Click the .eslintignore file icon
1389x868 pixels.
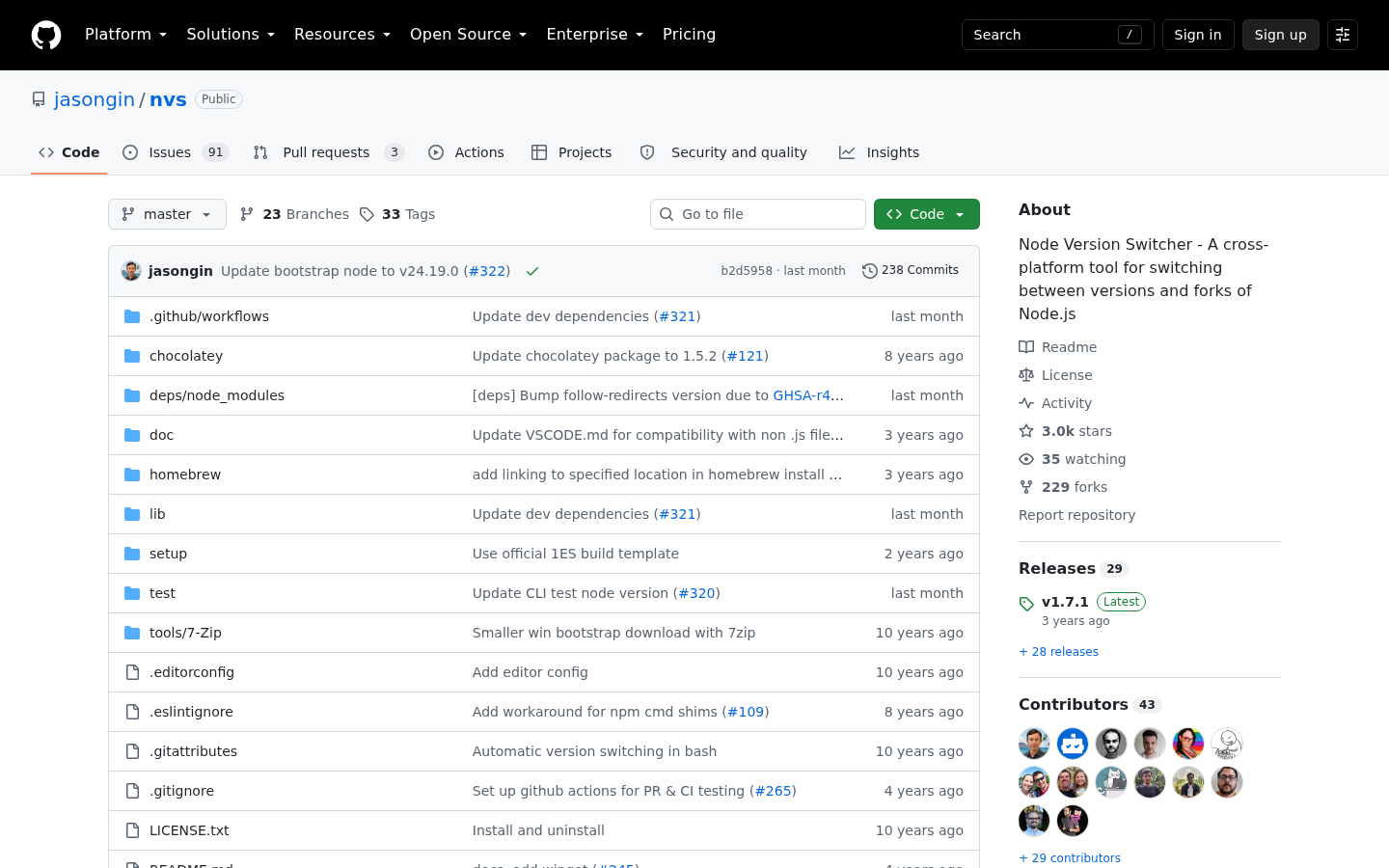[132, 712]
